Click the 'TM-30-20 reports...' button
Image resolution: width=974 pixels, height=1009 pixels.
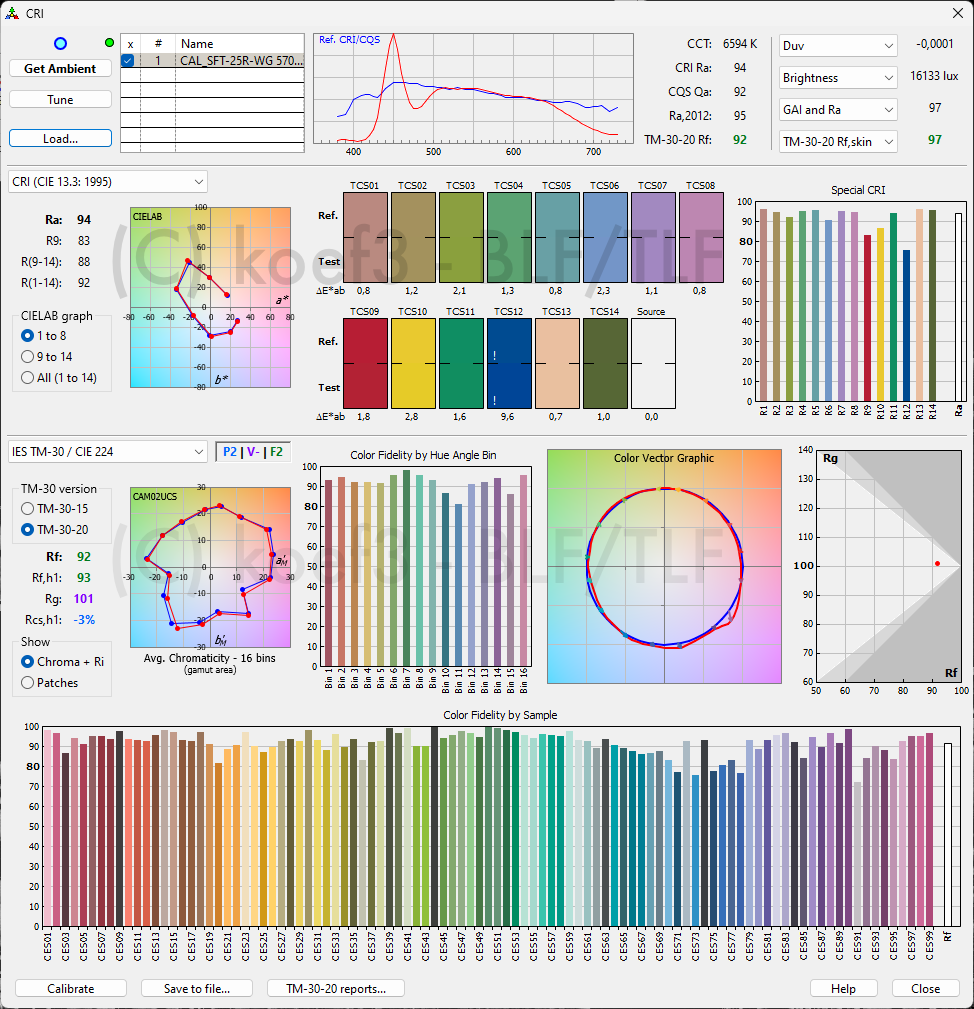tap(335, 988)
